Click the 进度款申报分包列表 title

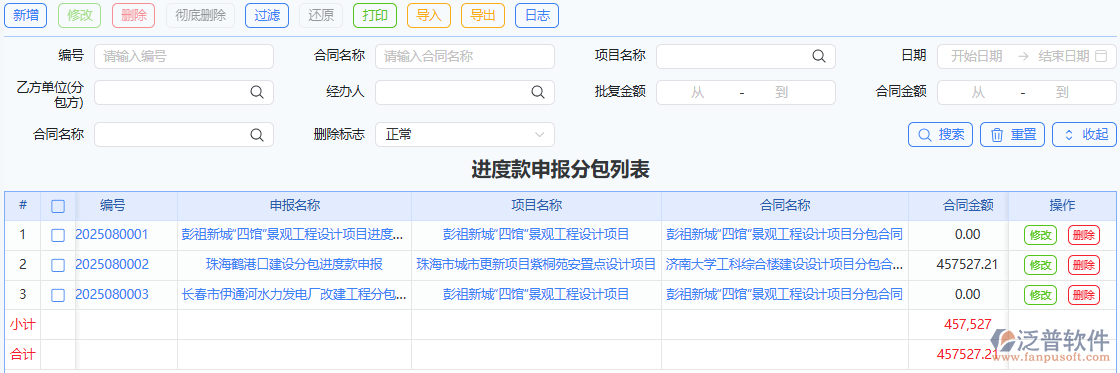pyautogui.click(x=560, y=169)
